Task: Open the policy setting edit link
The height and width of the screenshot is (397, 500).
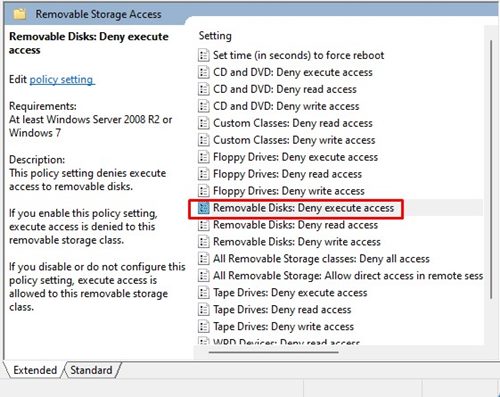Action: coord(62,80)
